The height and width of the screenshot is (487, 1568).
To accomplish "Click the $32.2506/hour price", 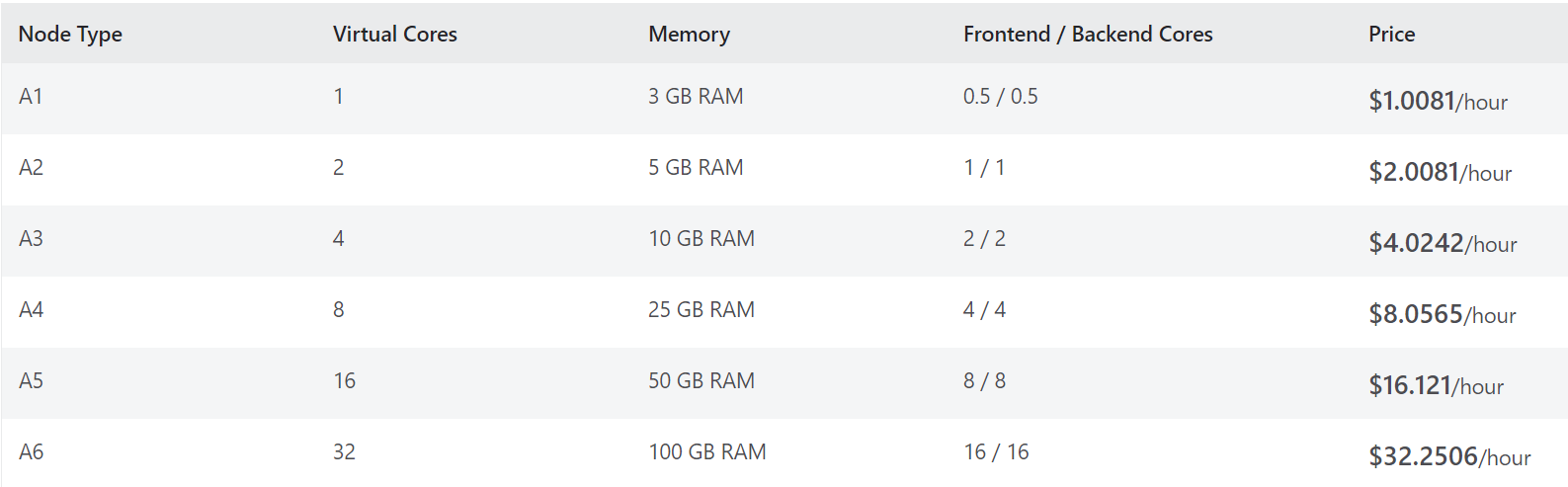I will [x=1448, y=457].
